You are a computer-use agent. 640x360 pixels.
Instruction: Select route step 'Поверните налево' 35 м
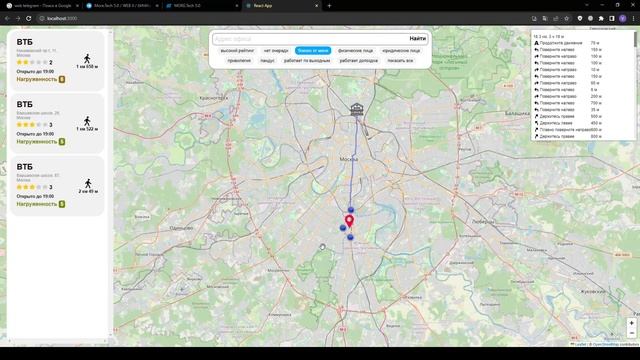tap(567, 109)
